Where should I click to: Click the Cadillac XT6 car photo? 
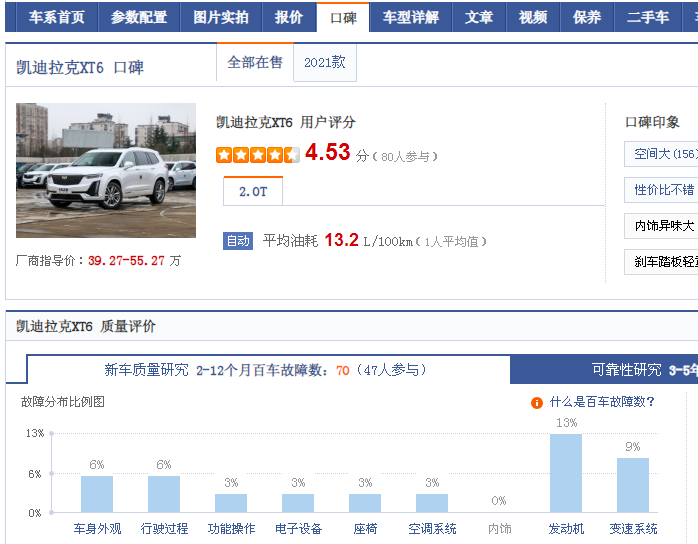[92, 171]
